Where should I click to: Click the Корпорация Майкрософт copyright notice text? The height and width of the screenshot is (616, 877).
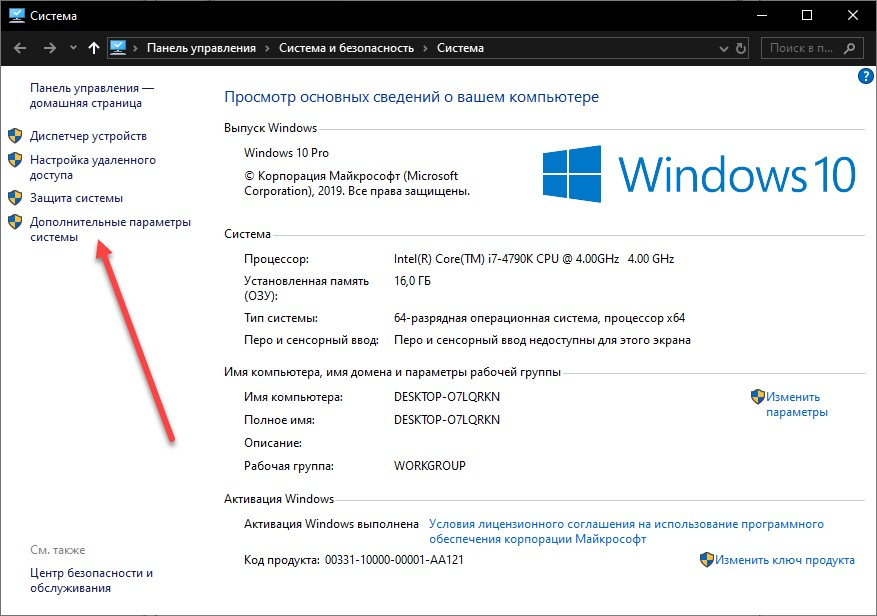pos(357,184)
